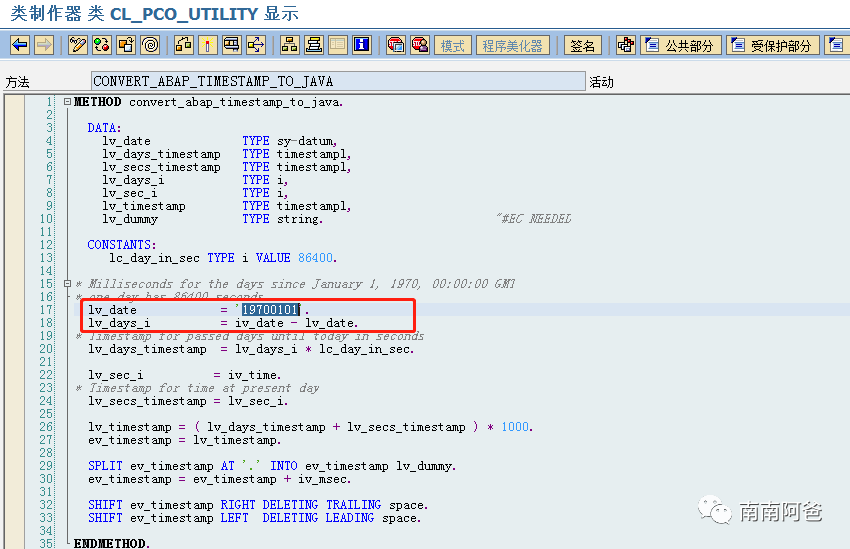Open the 受保护部分 protected section button
Viewport: 850px width, 549px height.
pos(772,46)
